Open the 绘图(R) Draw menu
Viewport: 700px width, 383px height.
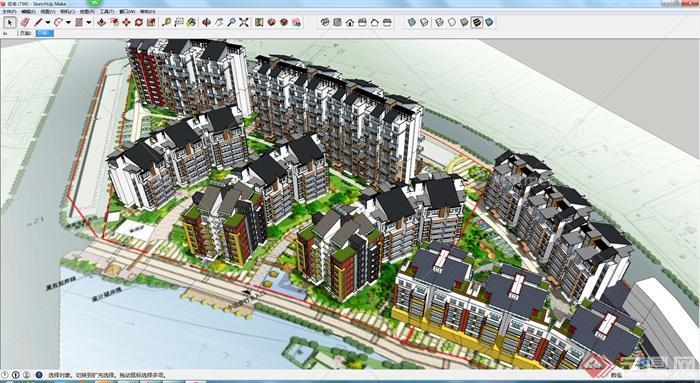(x=87, y=11)
